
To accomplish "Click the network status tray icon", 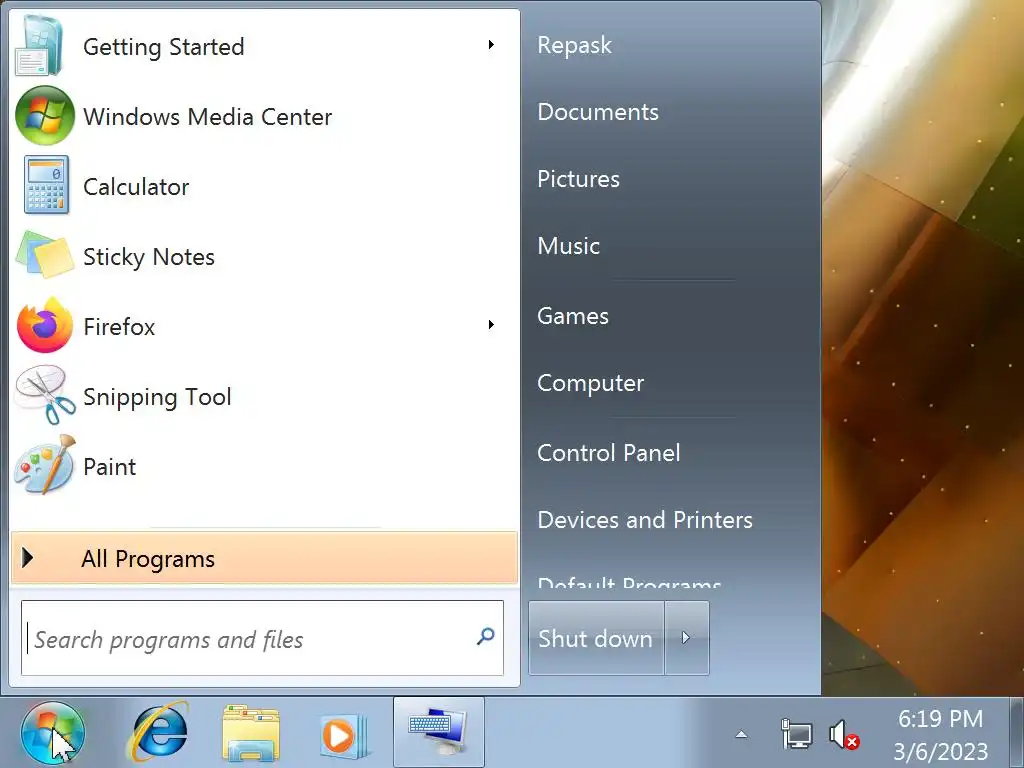I will point(796,735).
